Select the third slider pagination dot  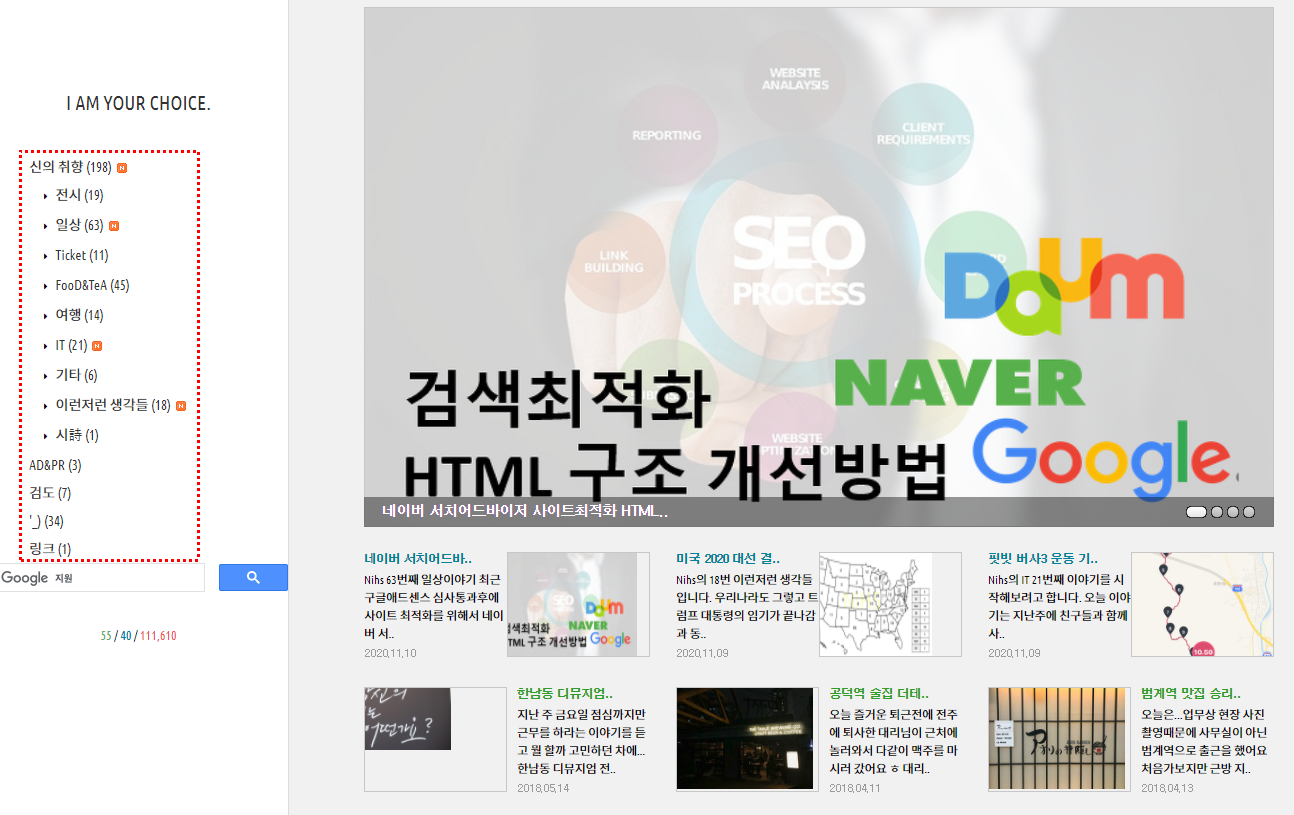click(x=1233, y=512)
